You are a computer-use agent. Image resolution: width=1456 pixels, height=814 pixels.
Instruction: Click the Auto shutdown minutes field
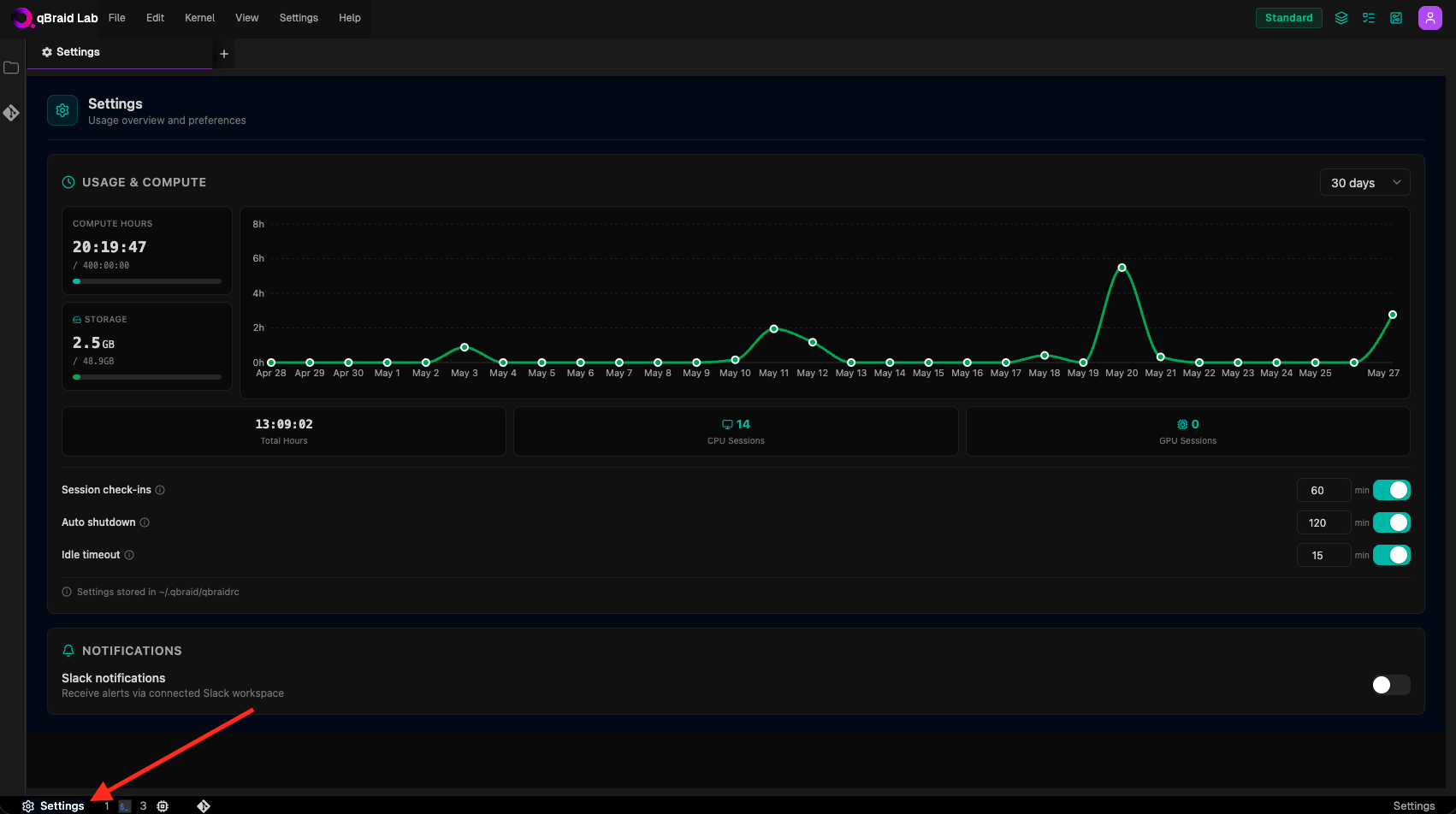[x=1323, y=522]
